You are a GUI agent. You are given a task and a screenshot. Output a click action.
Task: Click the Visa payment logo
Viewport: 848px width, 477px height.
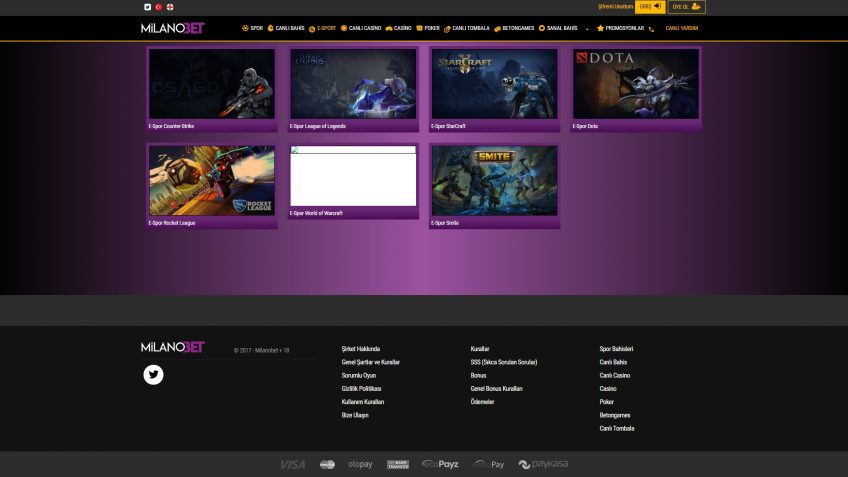pos(293,464)
